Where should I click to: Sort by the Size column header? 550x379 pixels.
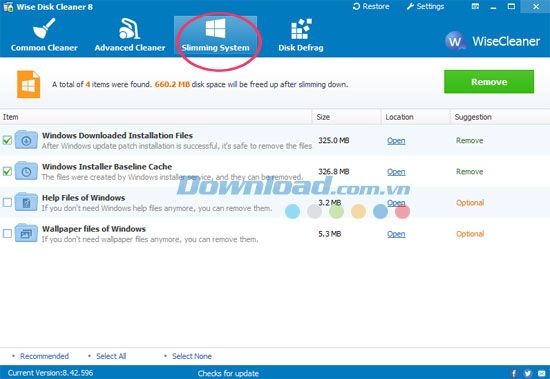point(347,117)
